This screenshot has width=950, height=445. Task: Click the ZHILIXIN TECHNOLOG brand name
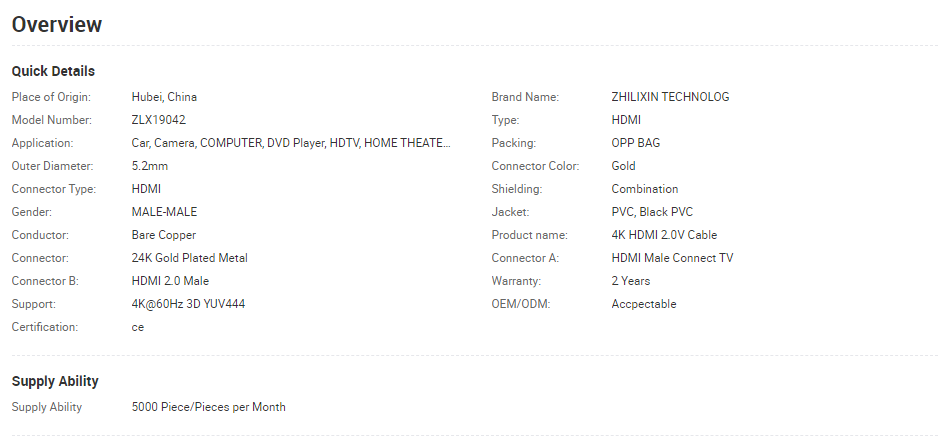(x=670, y=97)
